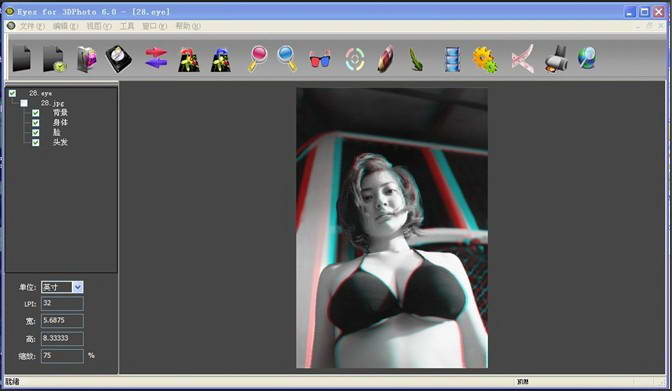The image size is (672, 391).
Task: Toggle the 28.eye root checkbox
Action: pos(12,93)
